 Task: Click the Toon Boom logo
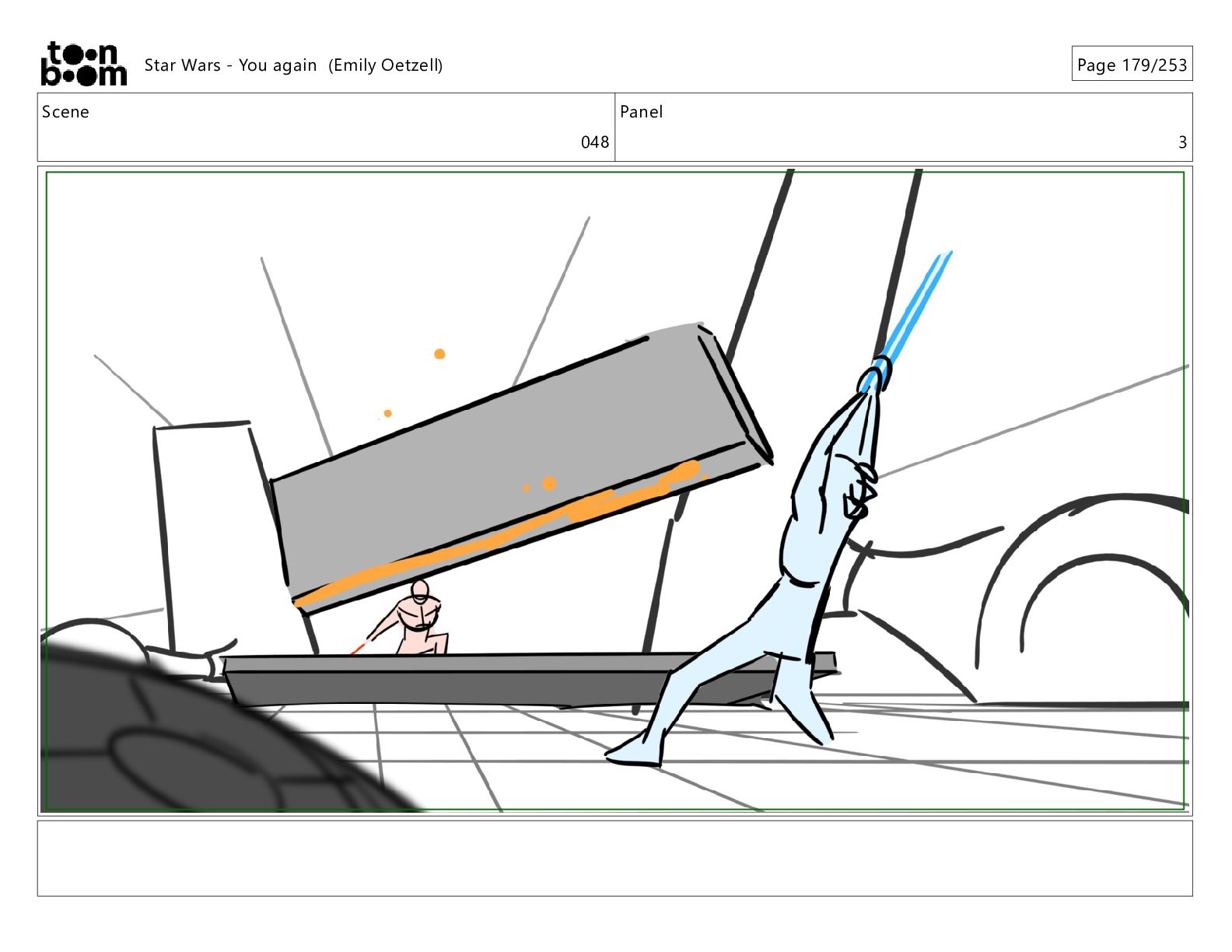coord(83,63)
